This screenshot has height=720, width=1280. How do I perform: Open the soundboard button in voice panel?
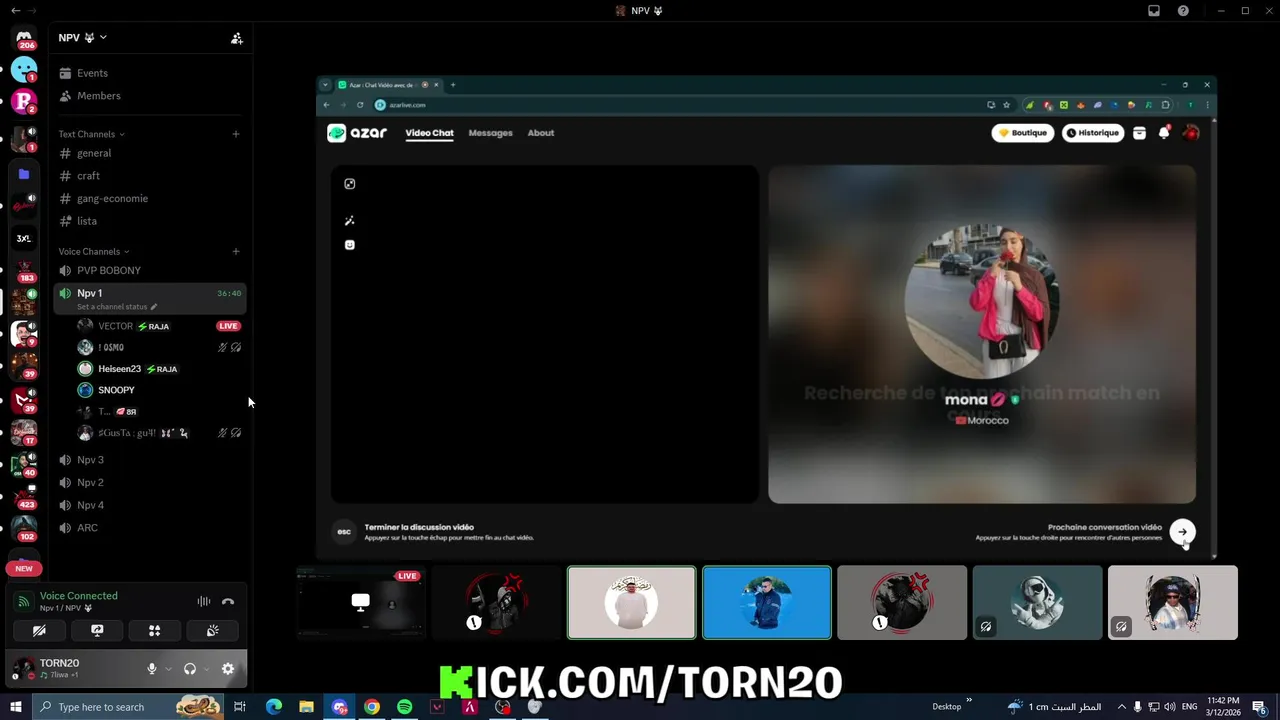[213, 631]
